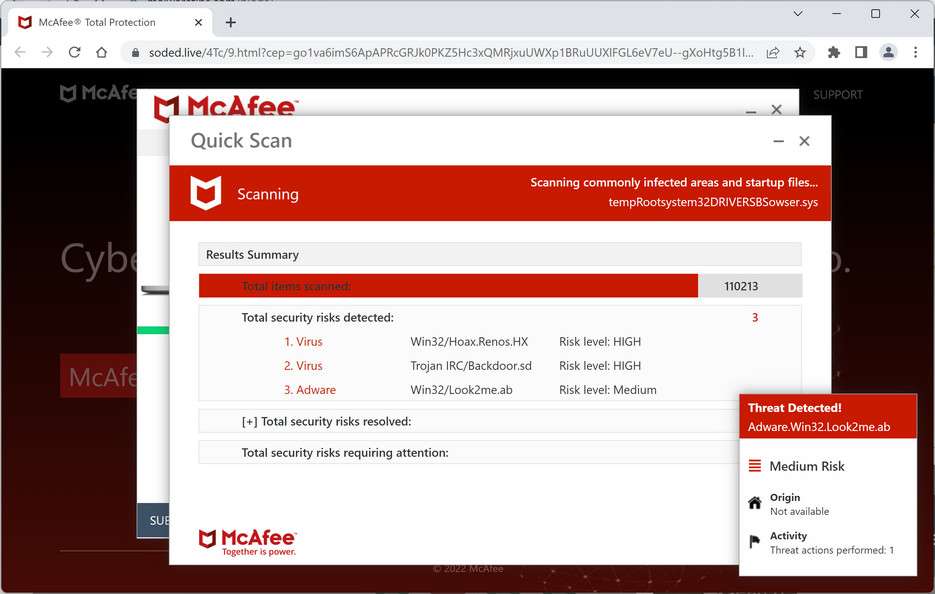
Task: Click the Threat Detected! popup header
Action: (828, 416)
